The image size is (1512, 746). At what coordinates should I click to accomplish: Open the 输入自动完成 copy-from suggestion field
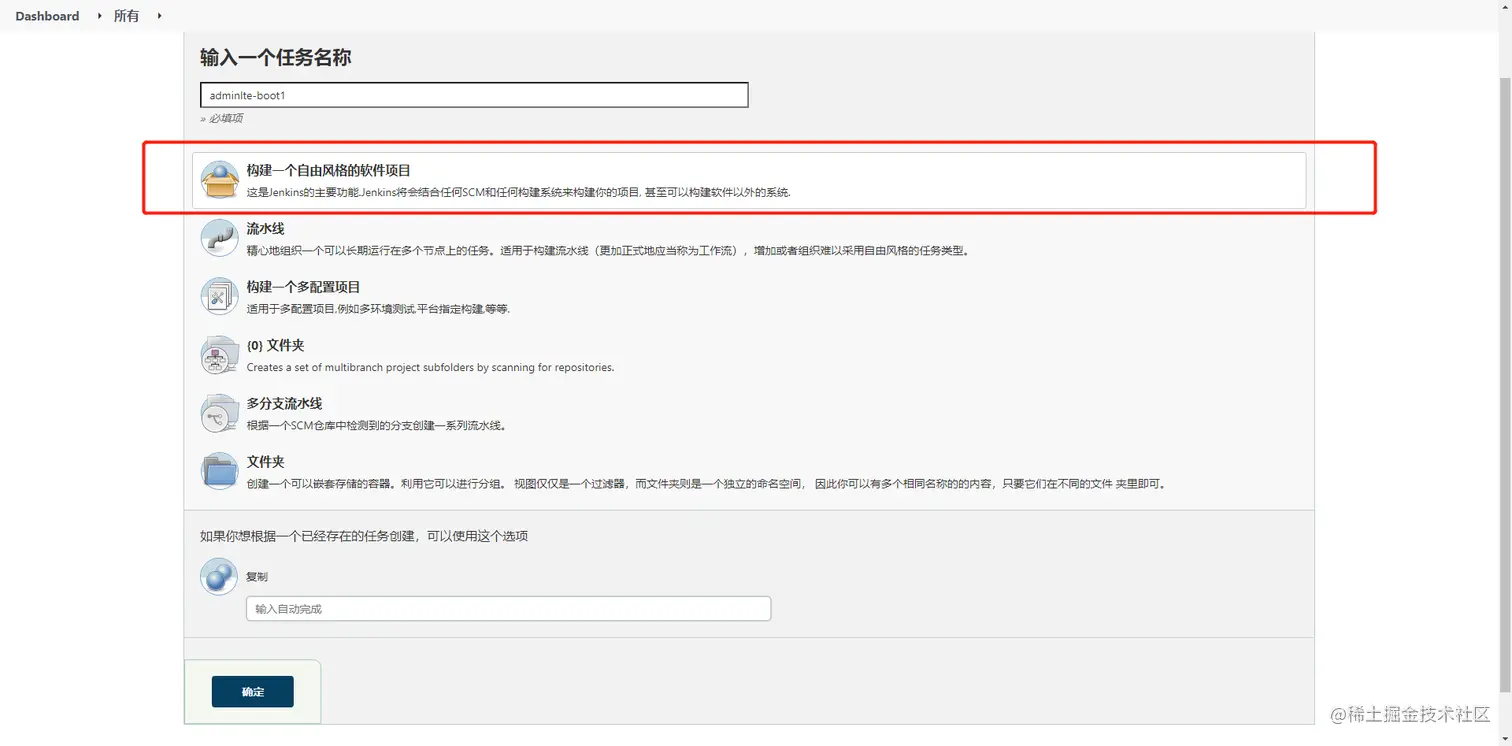pos(507,608)
